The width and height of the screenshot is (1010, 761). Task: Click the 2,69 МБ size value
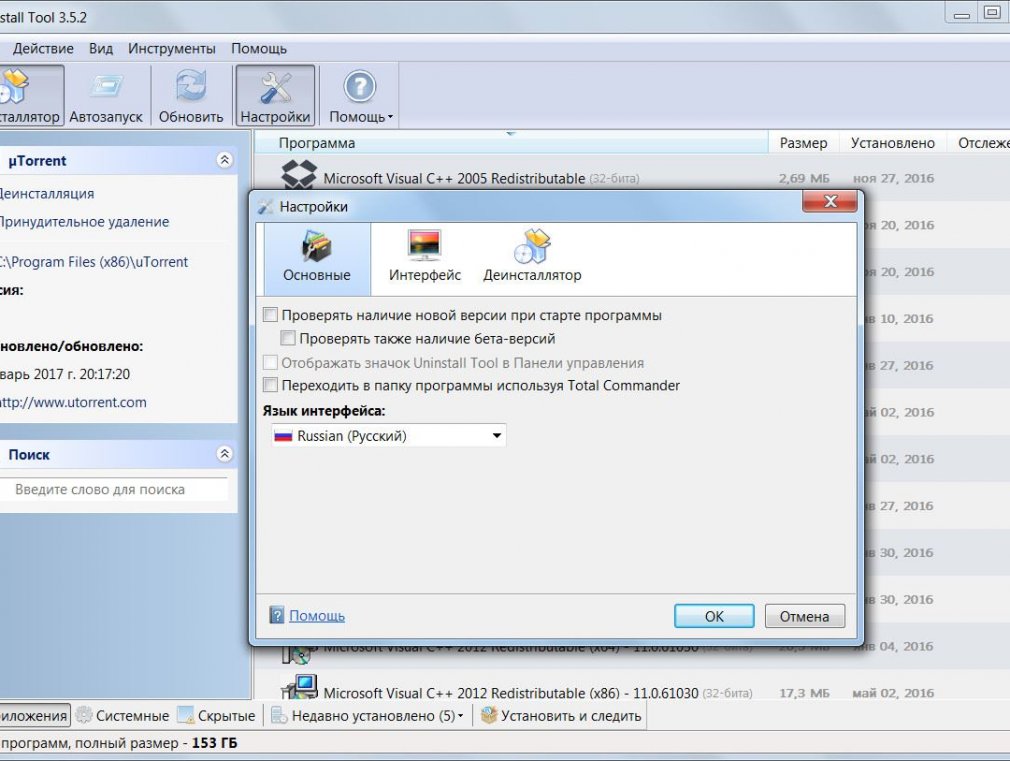[x=804, y=178]
